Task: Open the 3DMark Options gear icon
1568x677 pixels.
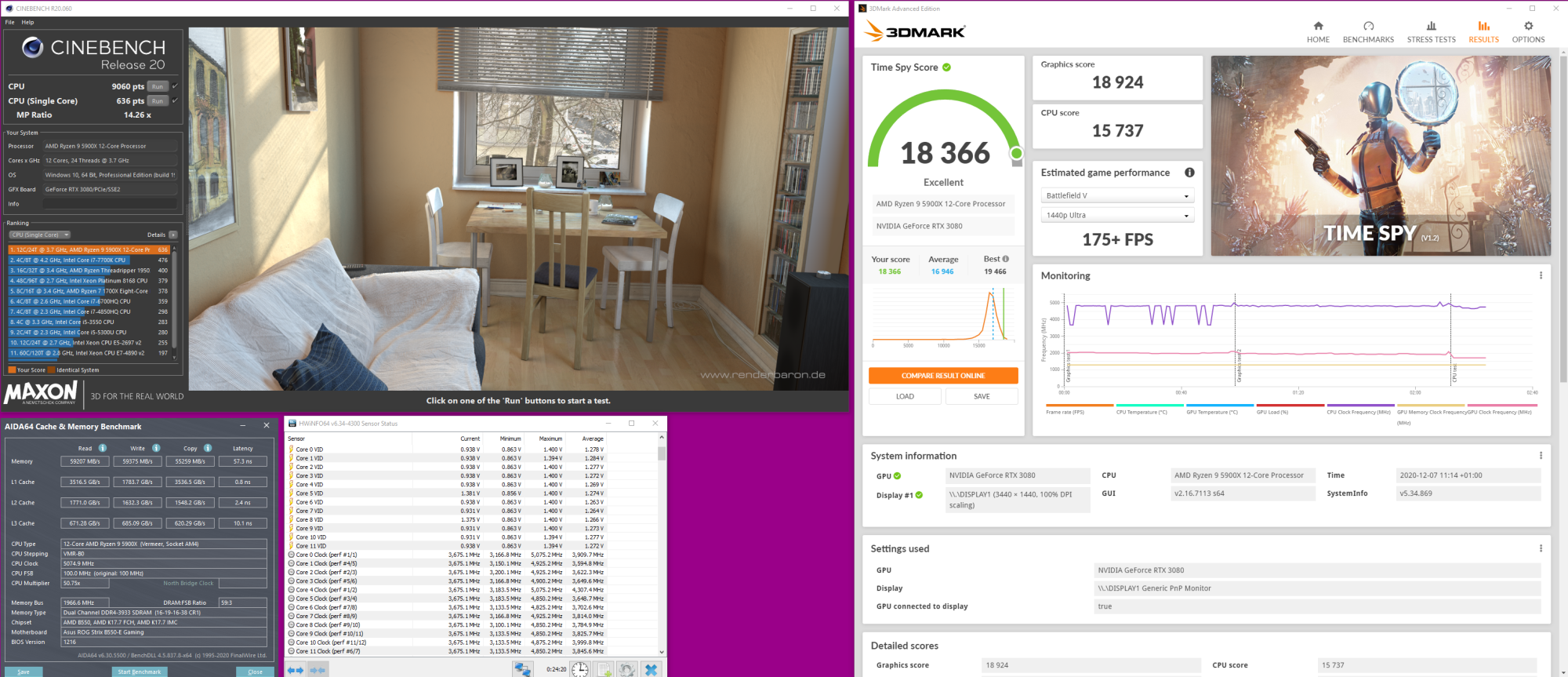Action: tap(1528, 26)
